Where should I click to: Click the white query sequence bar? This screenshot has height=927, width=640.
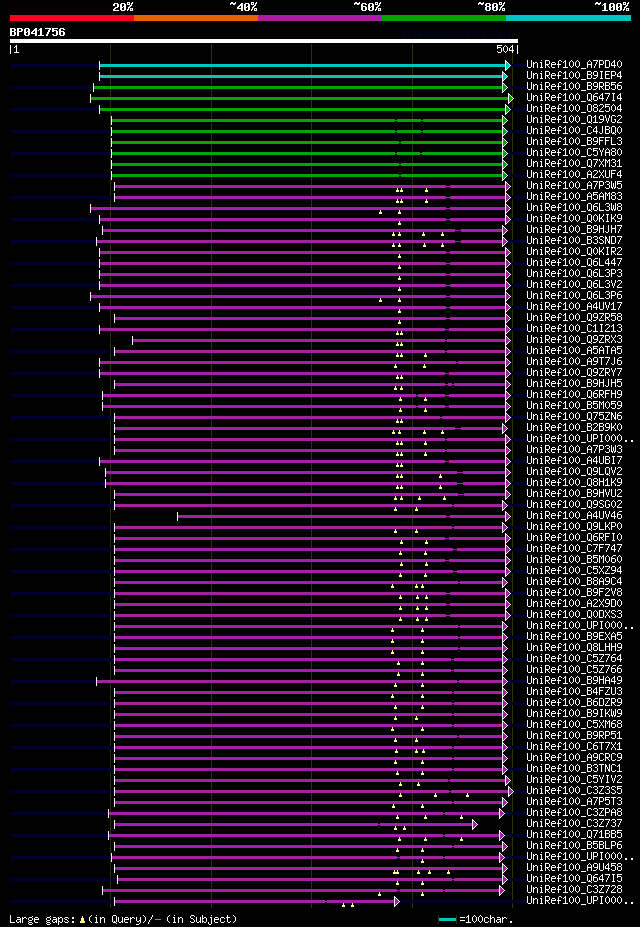264,41
